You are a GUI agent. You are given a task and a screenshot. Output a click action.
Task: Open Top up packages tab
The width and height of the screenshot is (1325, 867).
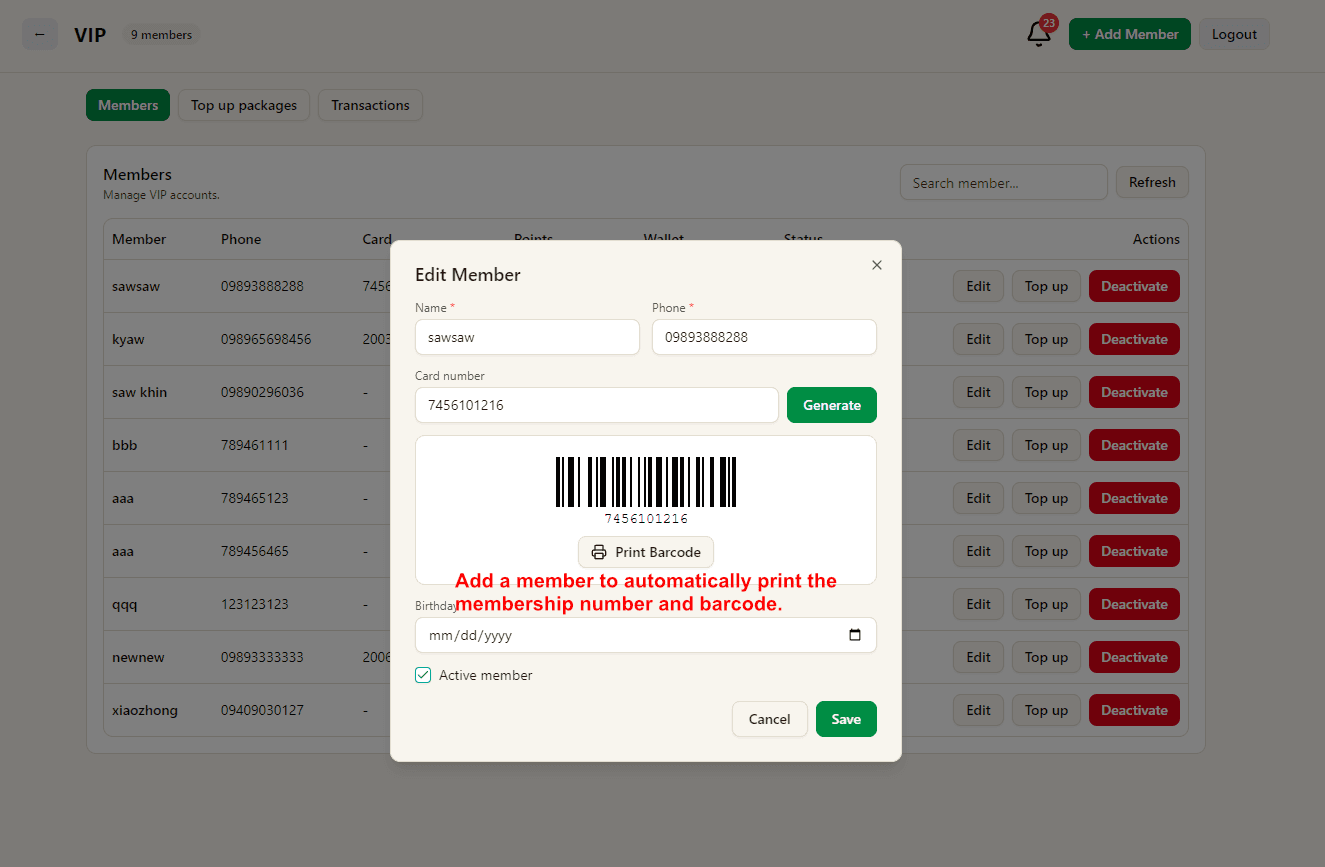tap(244, 105)
